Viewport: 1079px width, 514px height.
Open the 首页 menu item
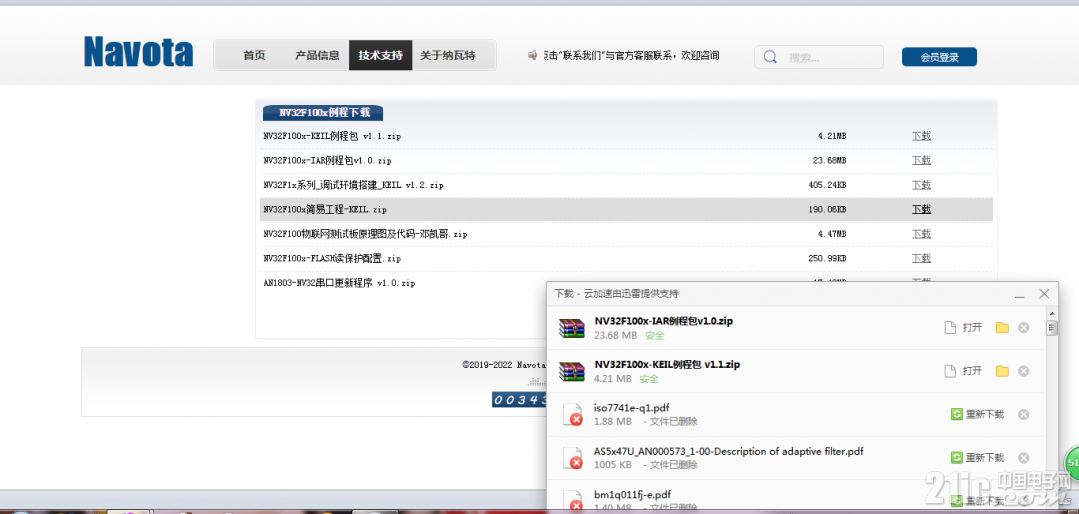pyautogui.click(x=254, y=56)
